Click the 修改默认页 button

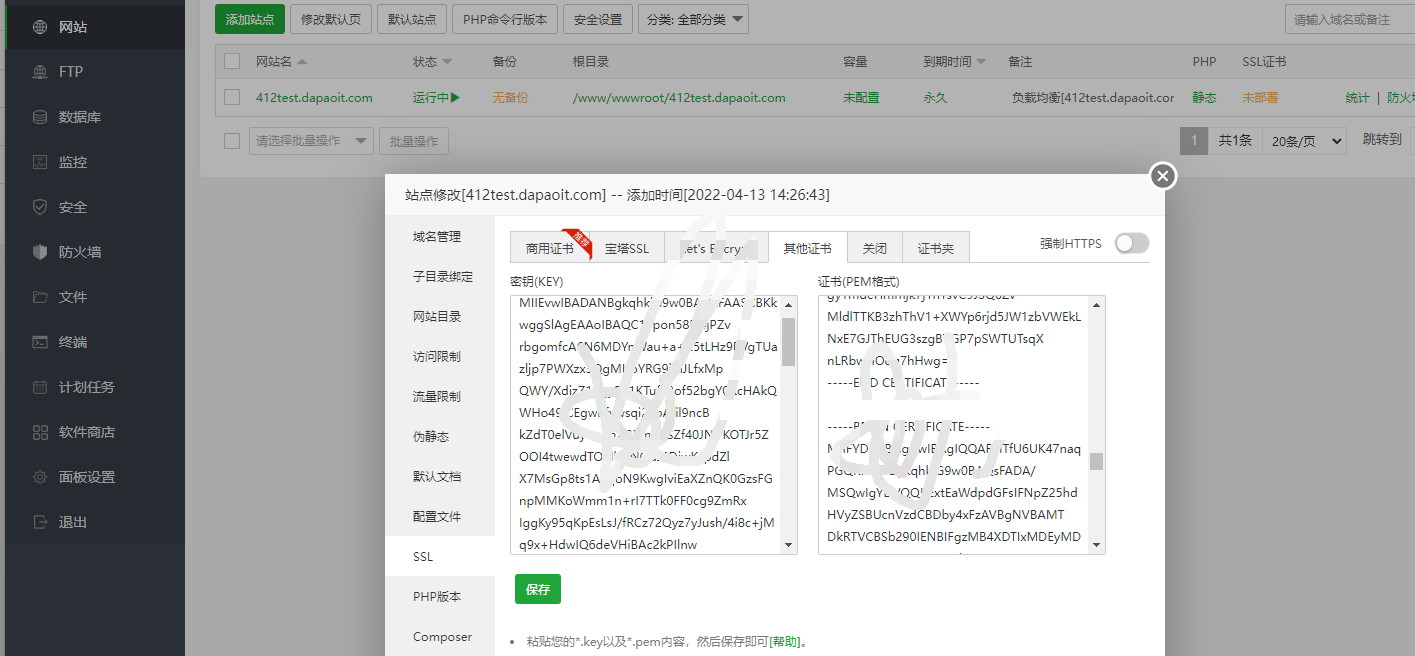(x=332, y=19)
